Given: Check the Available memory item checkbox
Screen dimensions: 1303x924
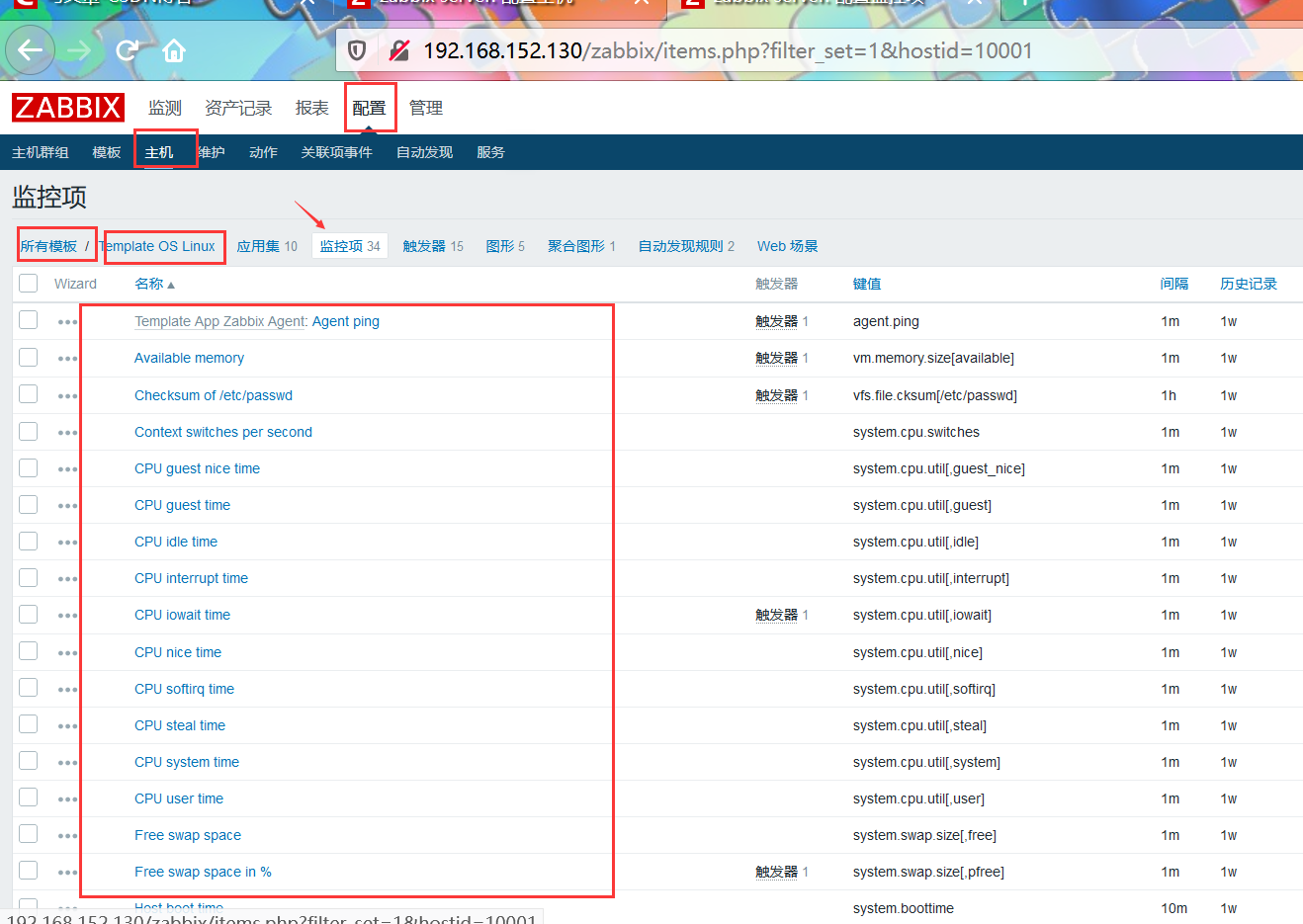Looking at the screenshot, I should click(x=29, y=357).
